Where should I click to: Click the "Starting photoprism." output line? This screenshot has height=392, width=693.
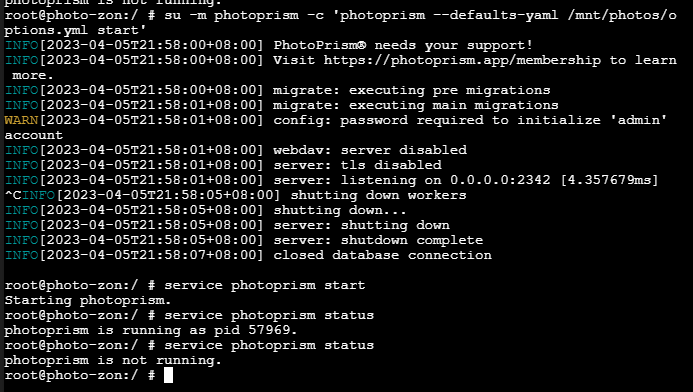[88, 301]
